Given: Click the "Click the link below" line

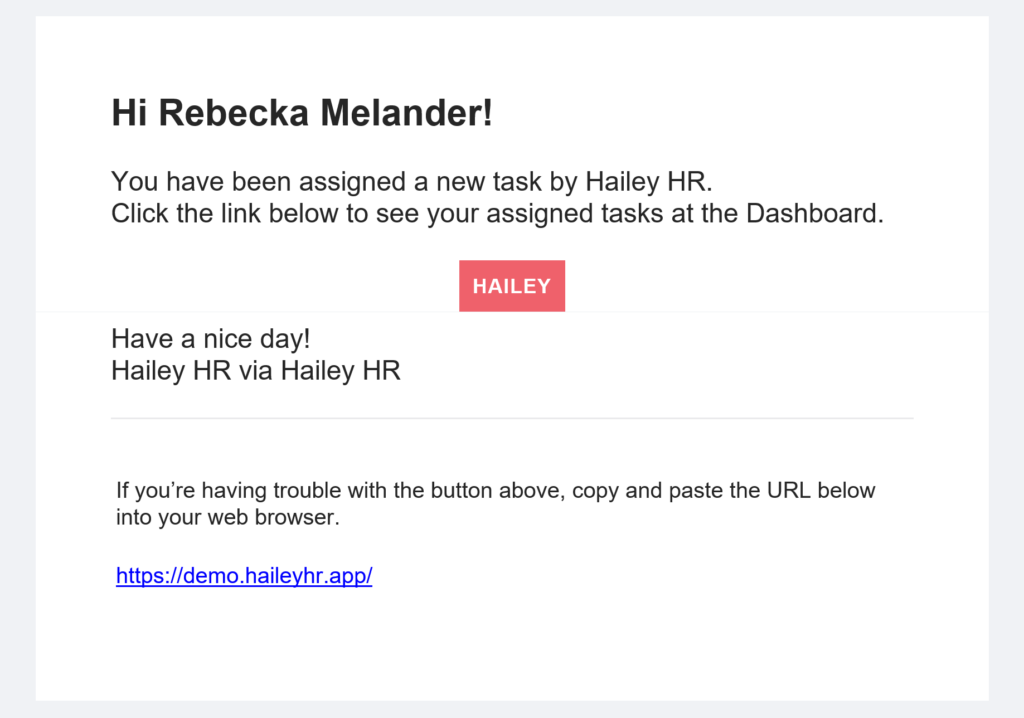Looking at the screenshot, I should pyautogui.click(x=497, y=214).
